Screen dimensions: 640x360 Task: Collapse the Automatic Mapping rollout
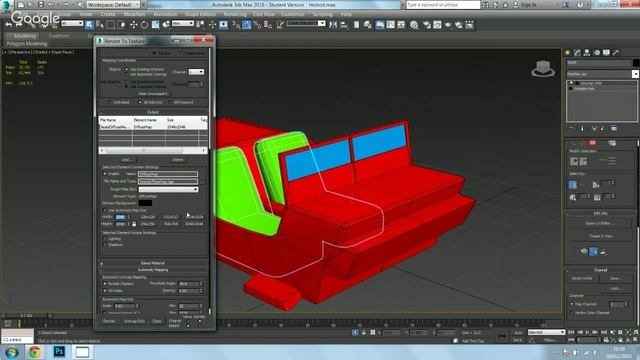point(153,270)
